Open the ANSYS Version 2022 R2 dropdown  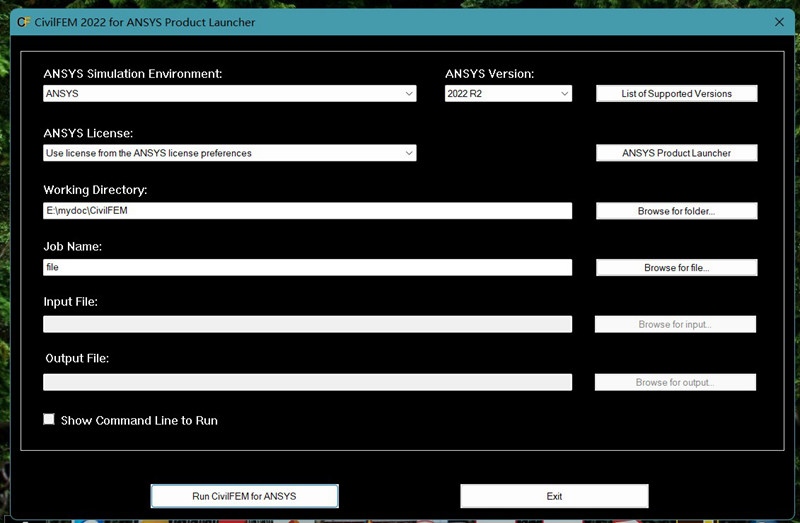[508, 93]
